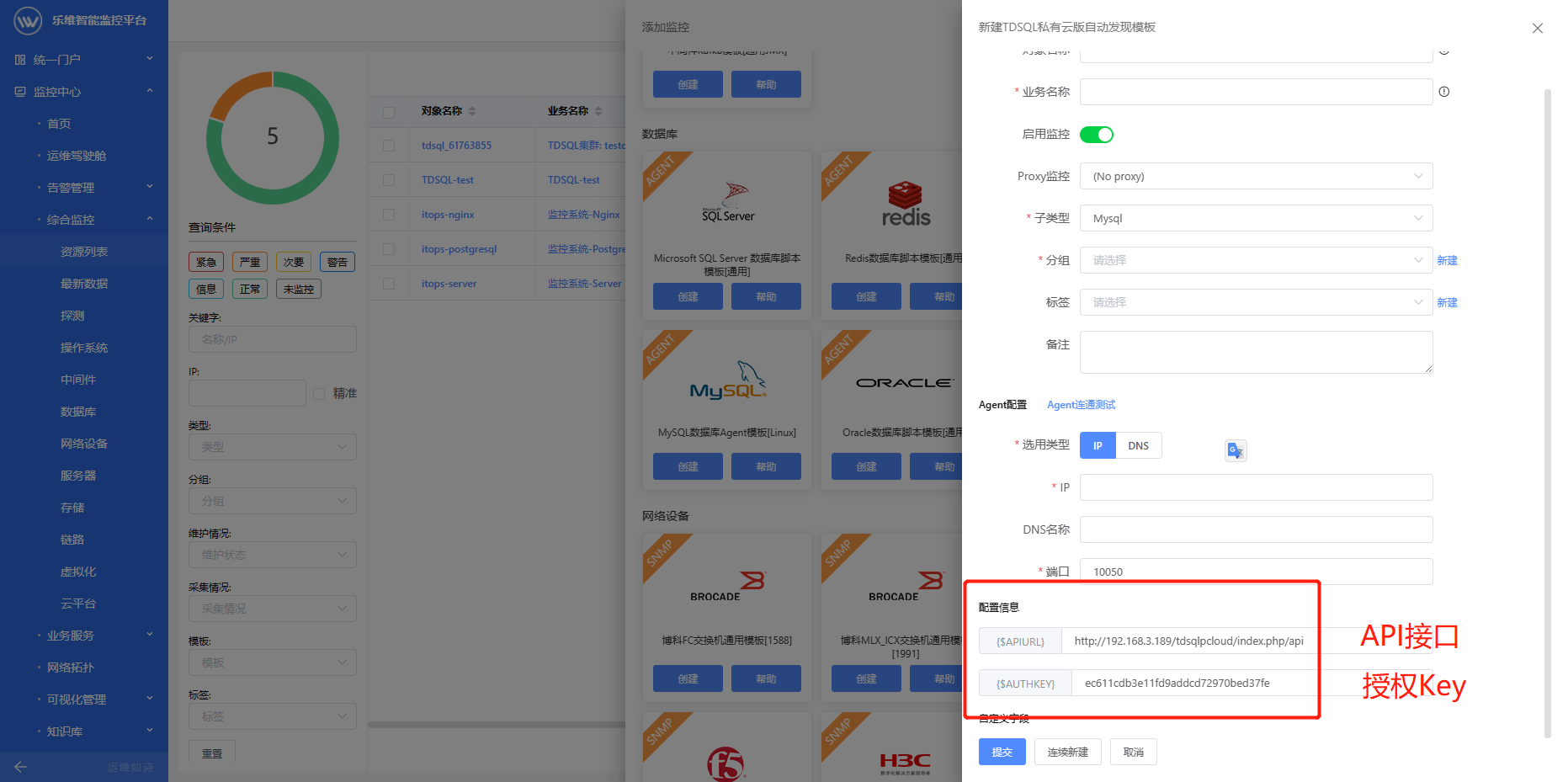The image size is (1568, 782).
Task: Open the 分组 filter dropdown in query conditions
Action: click(273, 501)
